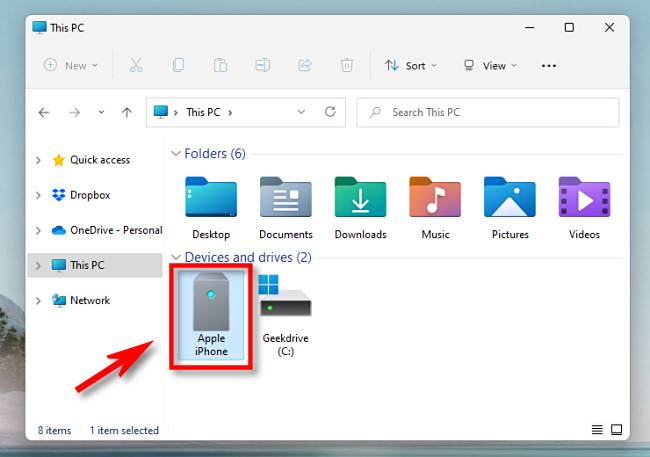650x457 pixels.
Task: Click the Delete trash icon
Action: 347,66
